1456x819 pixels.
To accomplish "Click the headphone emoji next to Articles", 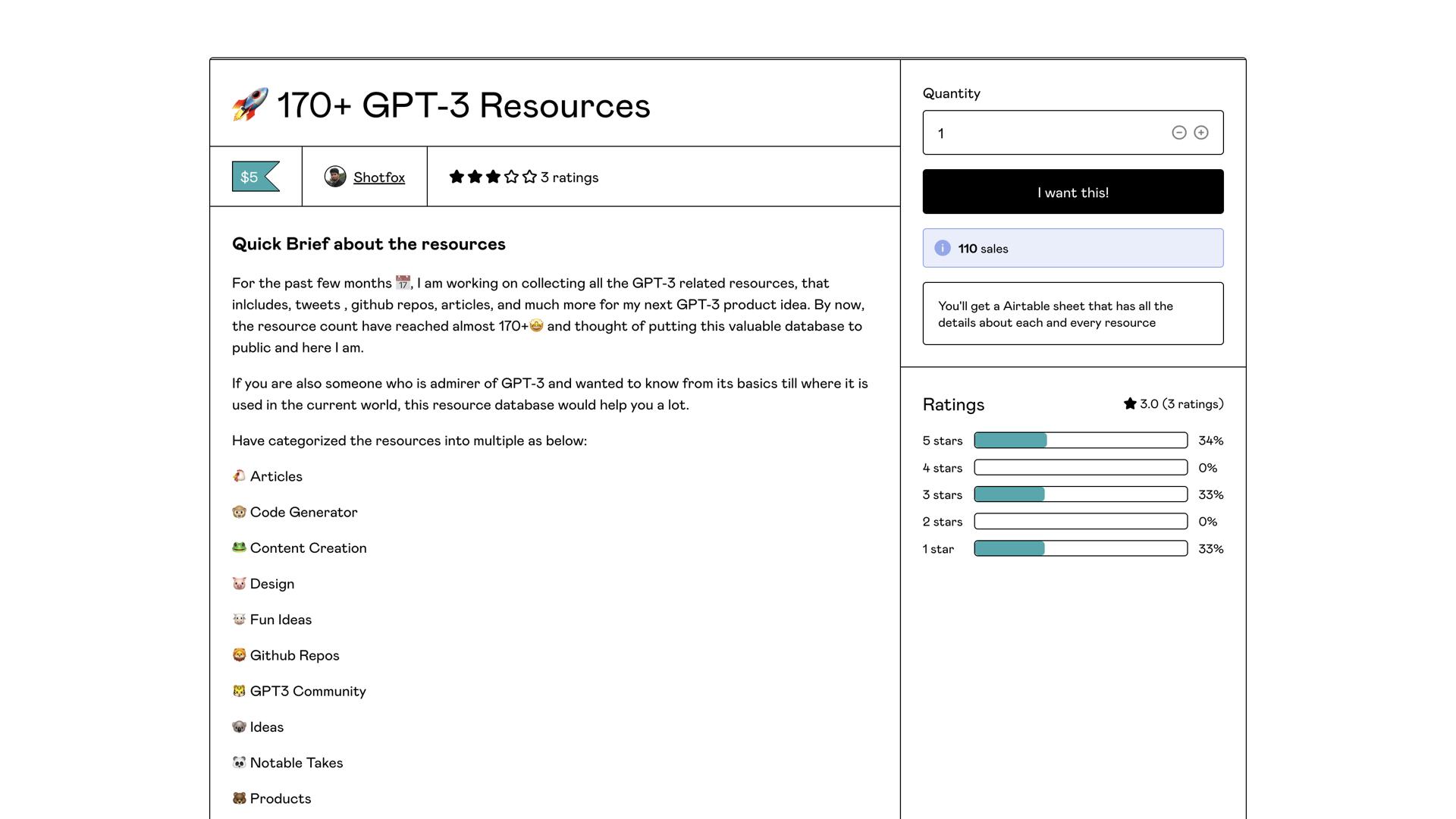I will pyautogui.click(x=238, y=476).
